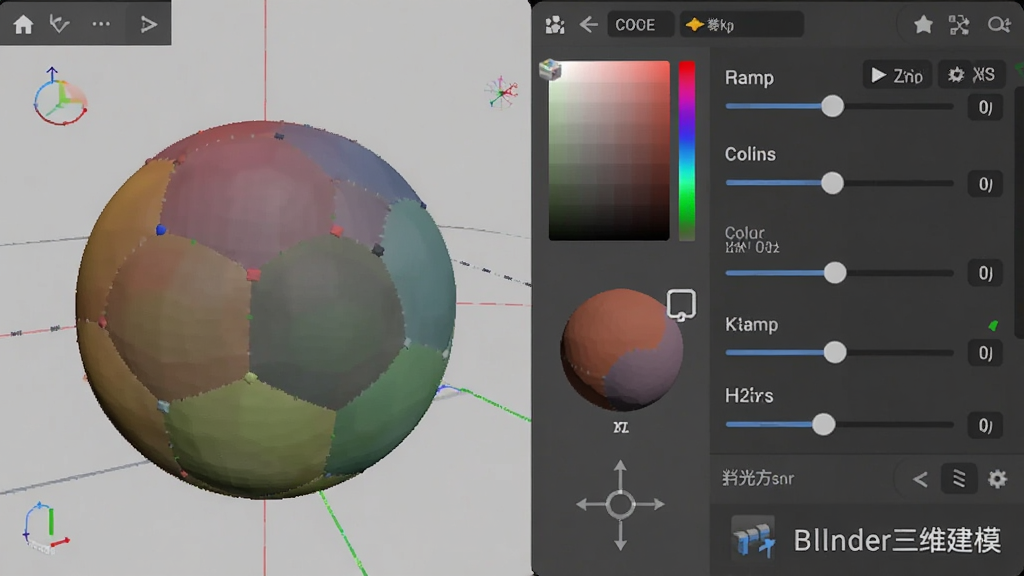Pick a shade in the square color picker
Viewport: 1024px width, 576px height.
[609, 151]
